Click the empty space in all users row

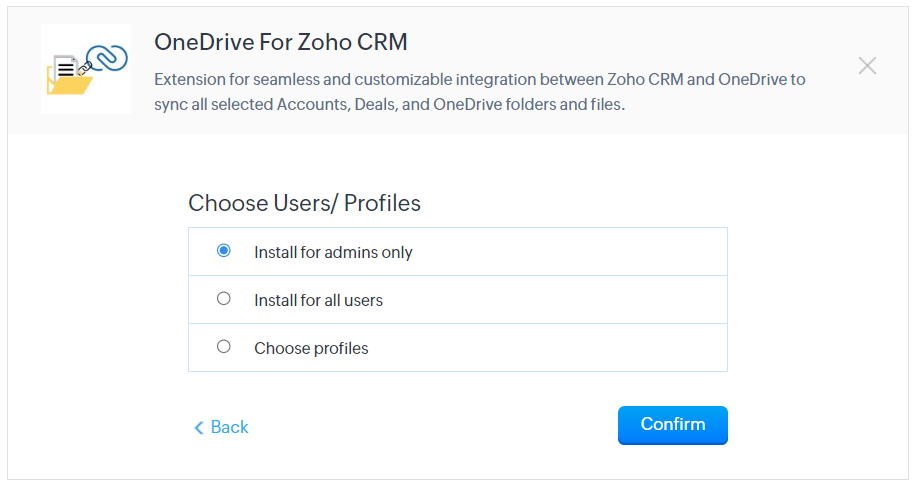pyautogui.click(x=555, y=300)
